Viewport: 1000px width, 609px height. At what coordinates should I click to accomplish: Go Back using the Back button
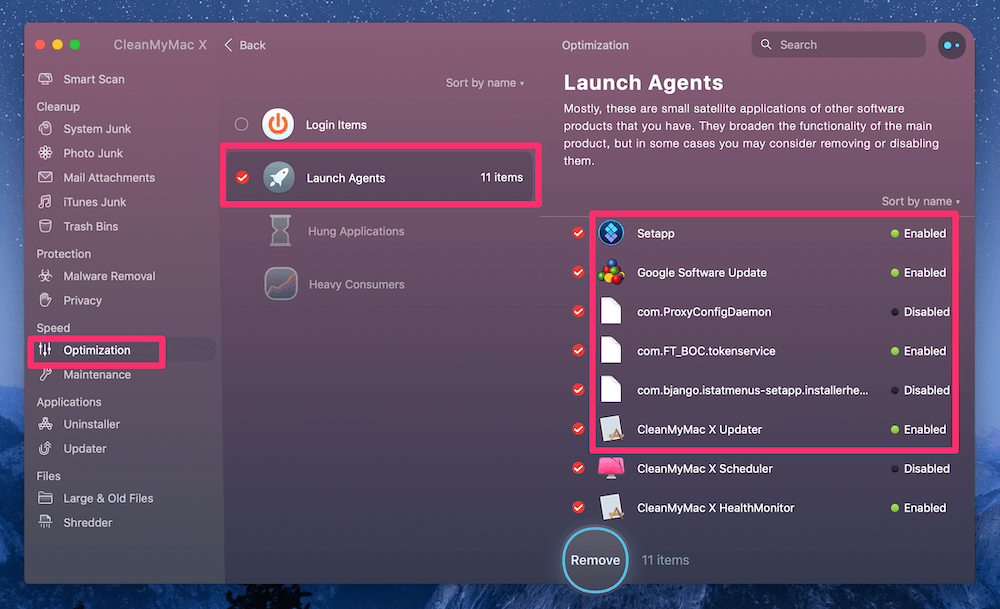coord(246,45)
